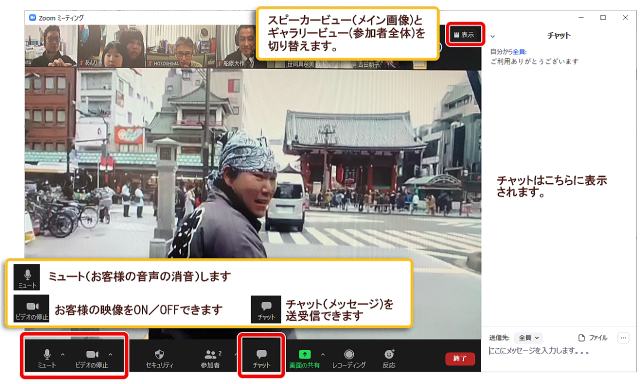Screen dimensions: 640x384
Task: Open the recipient 全員 dropdown
Action: [x=528, y=338]
